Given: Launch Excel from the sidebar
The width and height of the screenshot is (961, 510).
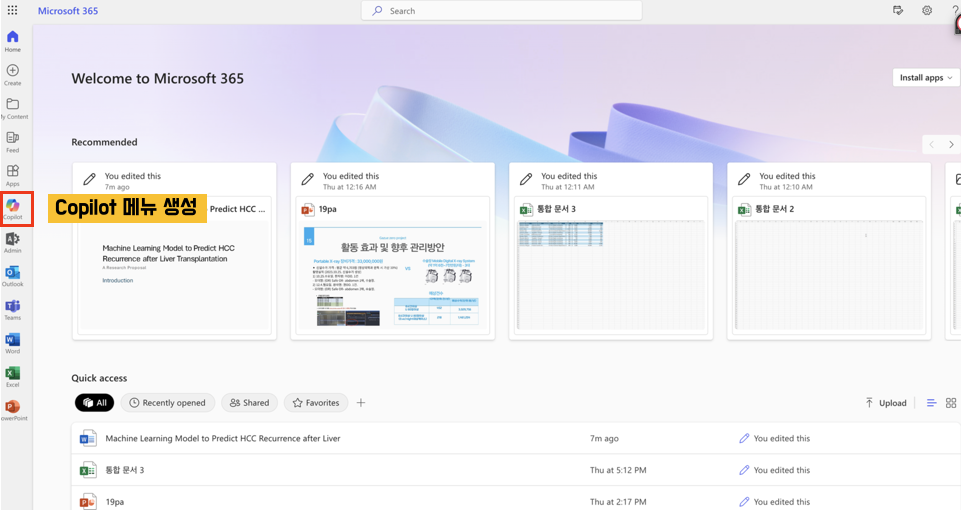Looking at the screenshot, I should coord(12,376).
